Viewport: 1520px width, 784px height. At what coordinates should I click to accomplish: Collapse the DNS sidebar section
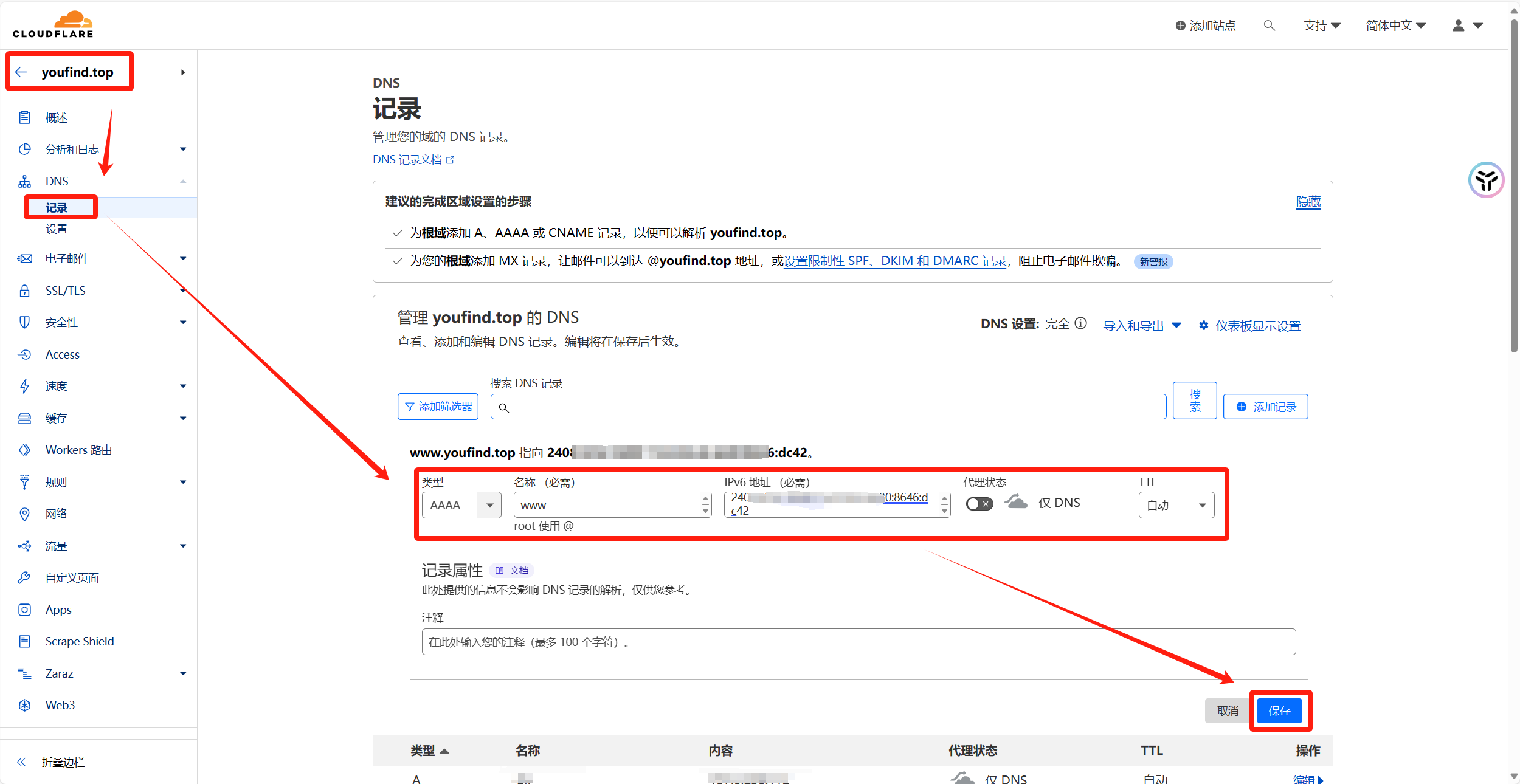pos(182,181)
